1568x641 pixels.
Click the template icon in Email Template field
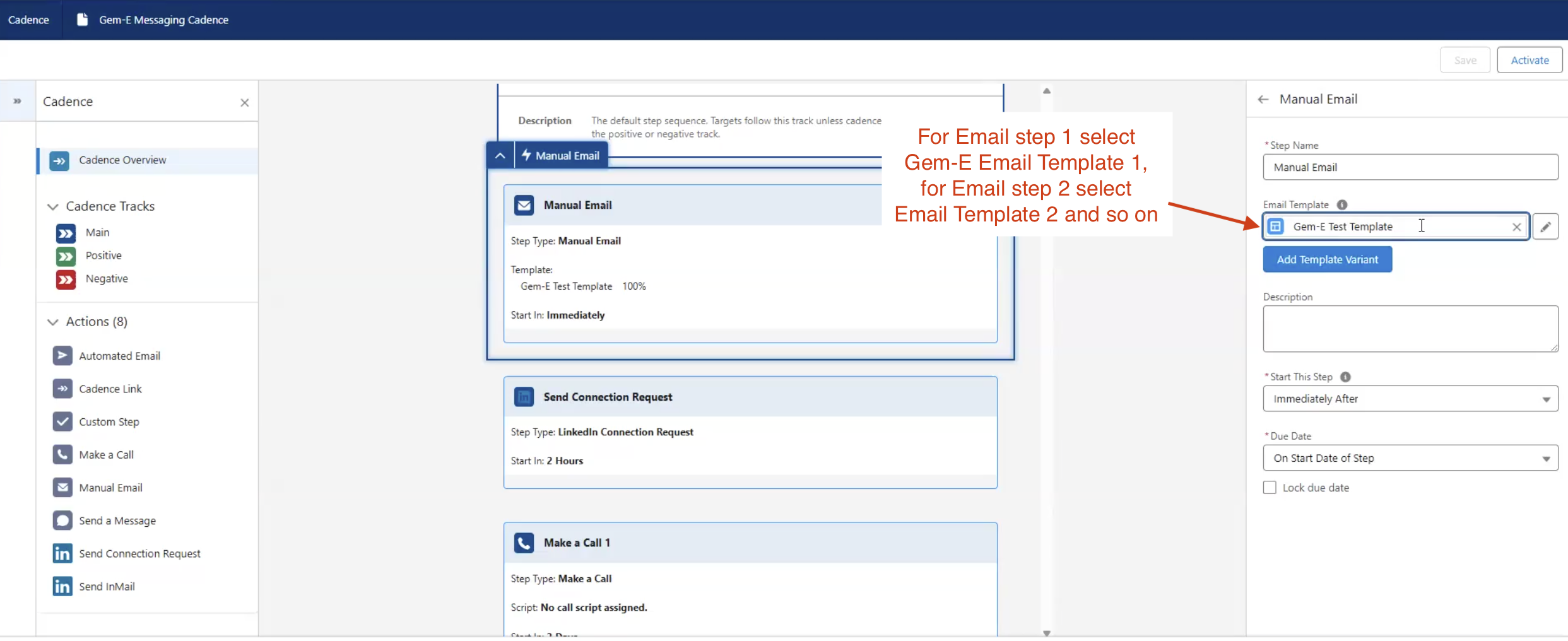[1276, 226]
